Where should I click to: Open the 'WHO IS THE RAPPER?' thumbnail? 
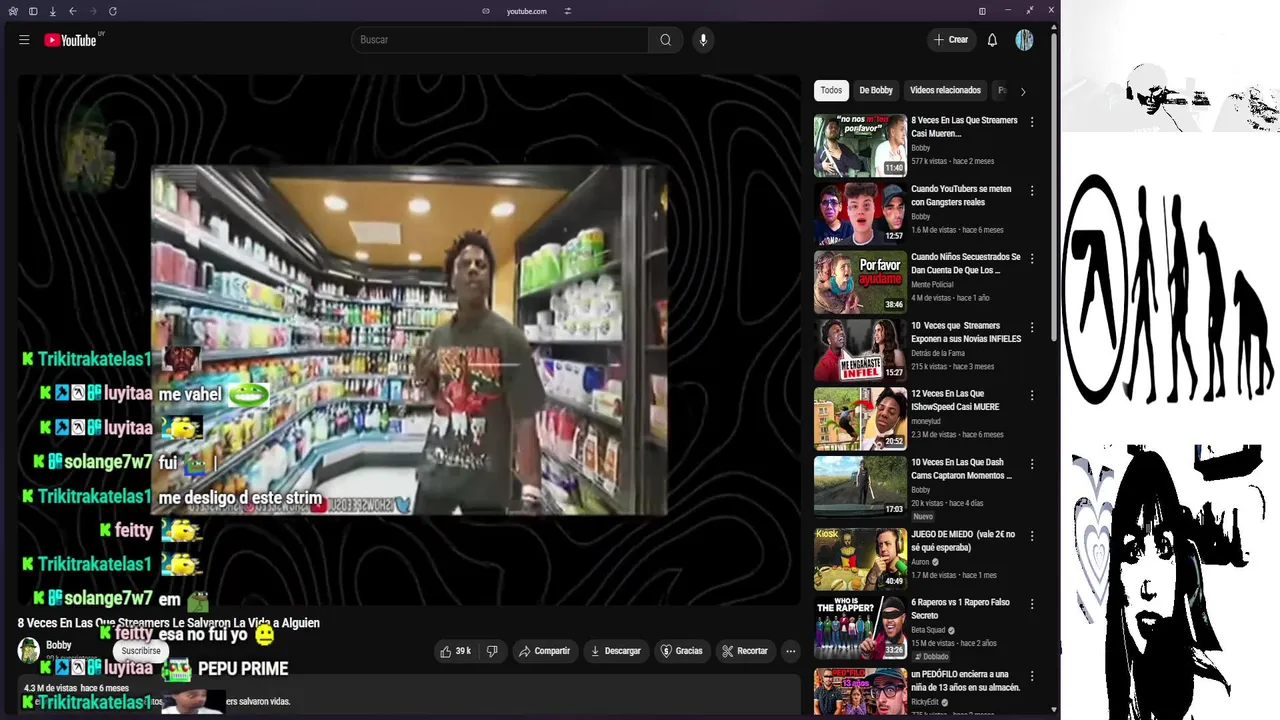point(860,627)
